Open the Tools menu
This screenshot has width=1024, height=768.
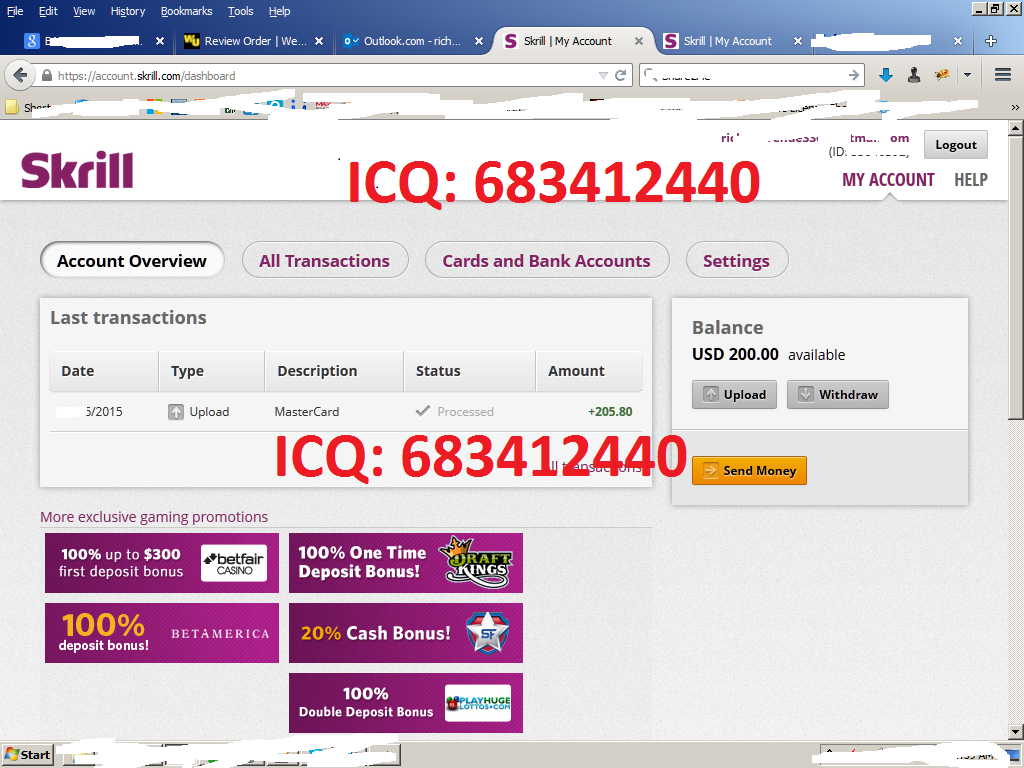(240, 11)
